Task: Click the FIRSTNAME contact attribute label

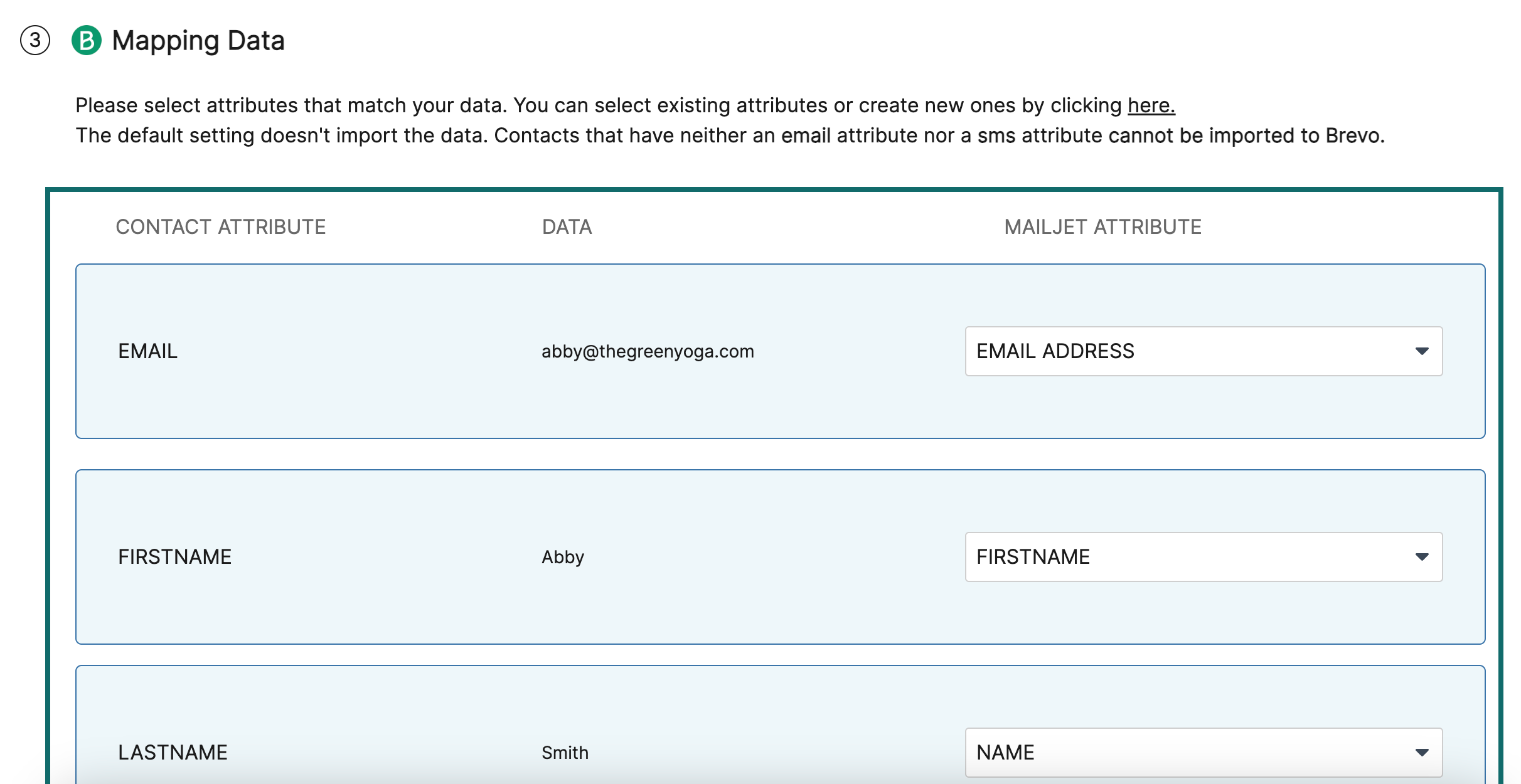Action: 175,557
